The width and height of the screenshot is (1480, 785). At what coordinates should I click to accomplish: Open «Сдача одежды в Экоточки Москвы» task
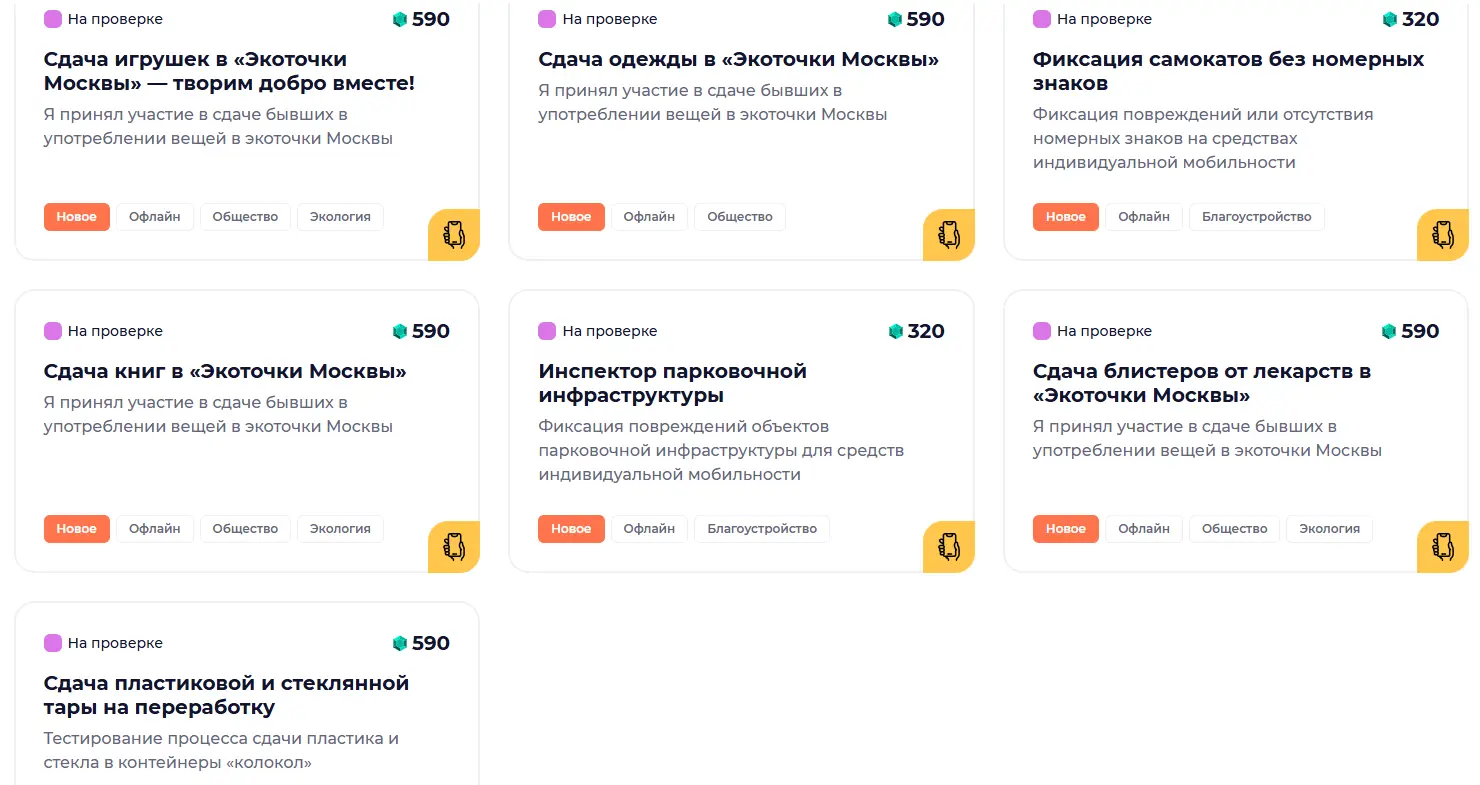click(x=739, y=59)
